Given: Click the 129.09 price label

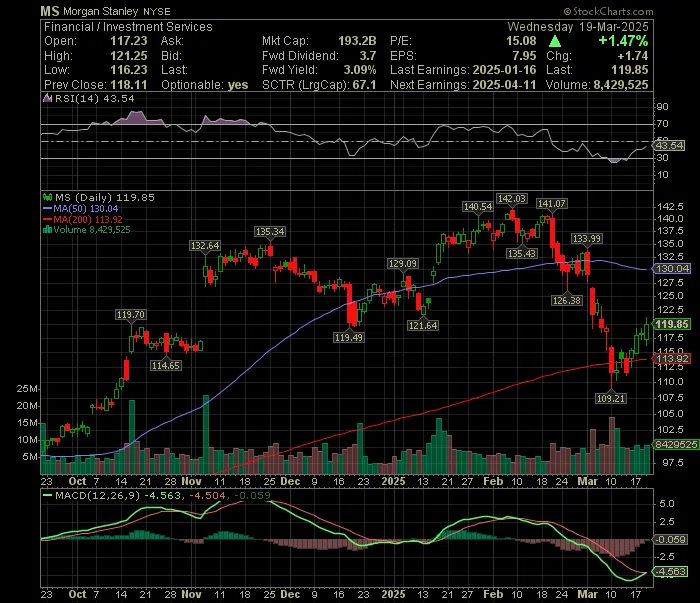Looking at the screenshot, I should click(x=403, y=264).
